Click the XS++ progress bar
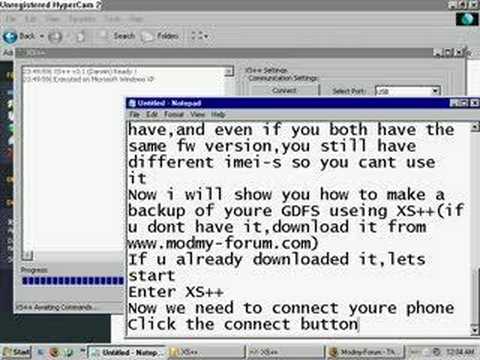480x360 pixels. pos(73,281)
